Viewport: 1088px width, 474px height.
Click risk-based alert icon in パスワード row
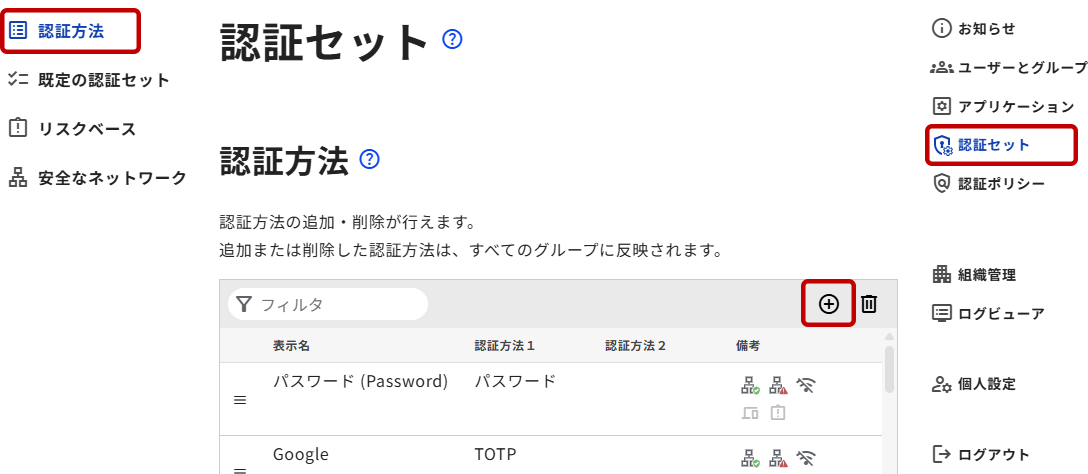[x=778, y=412]
